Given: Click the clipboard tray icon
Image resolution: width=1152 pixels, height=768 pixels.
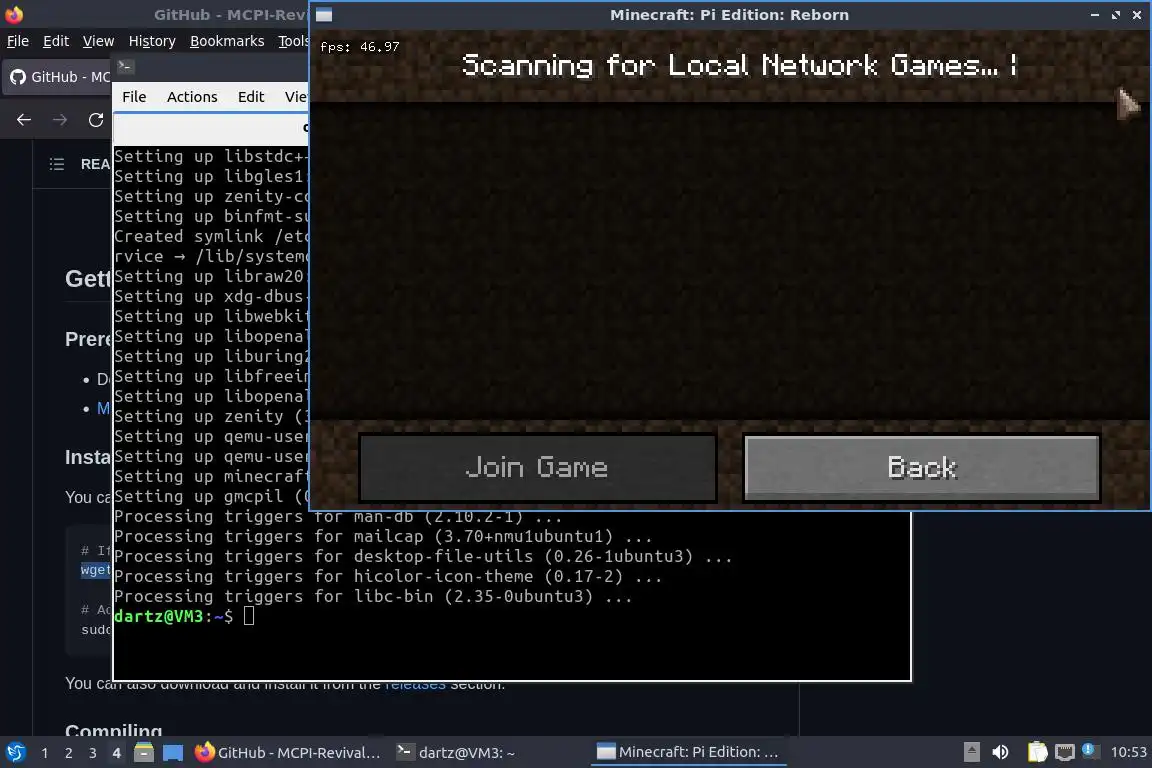Looking at the screenshot, I should click(x=1037, y=752).
